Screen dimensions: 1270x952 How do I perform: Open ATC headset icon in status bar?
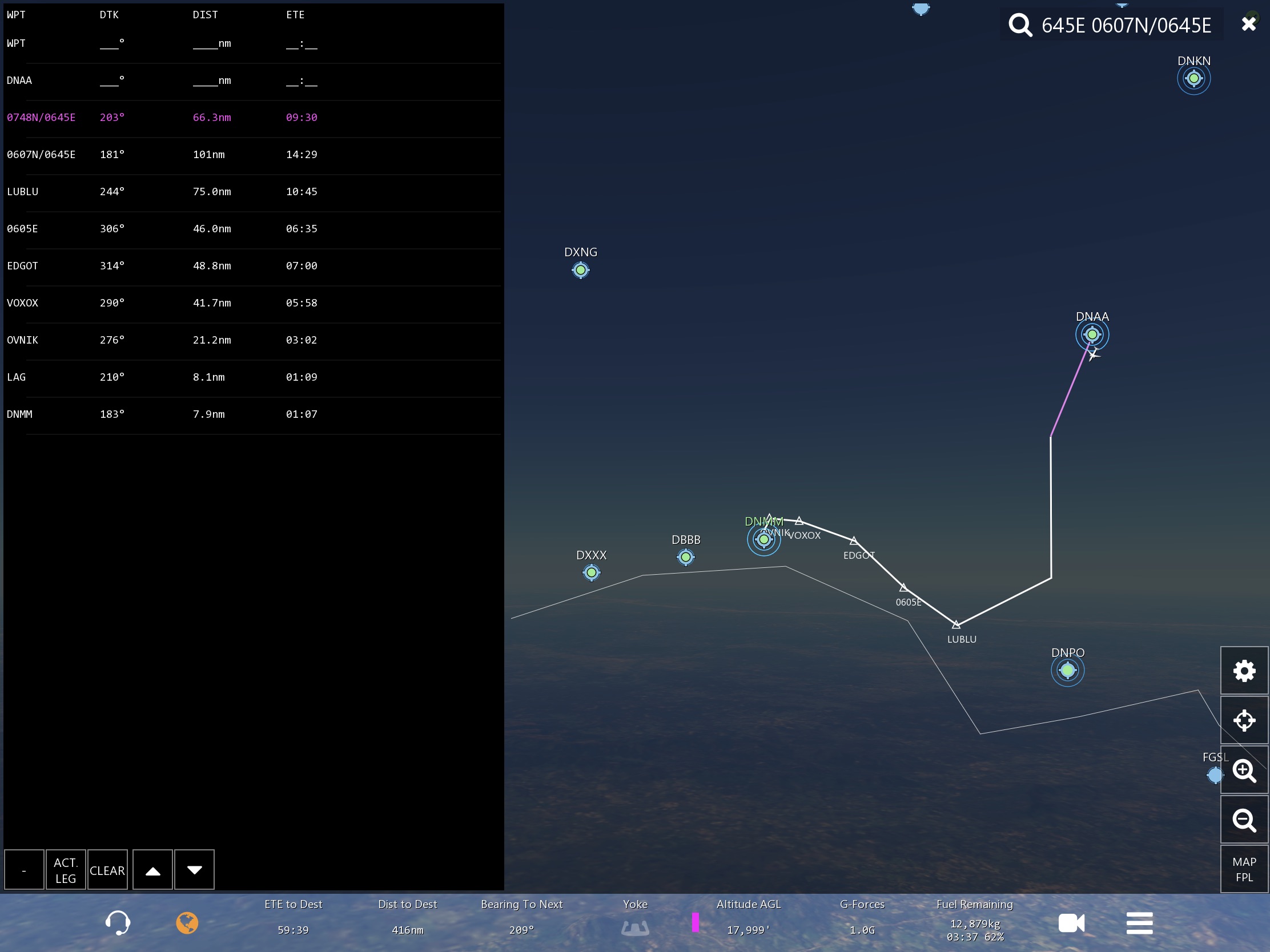click(118, 923)
